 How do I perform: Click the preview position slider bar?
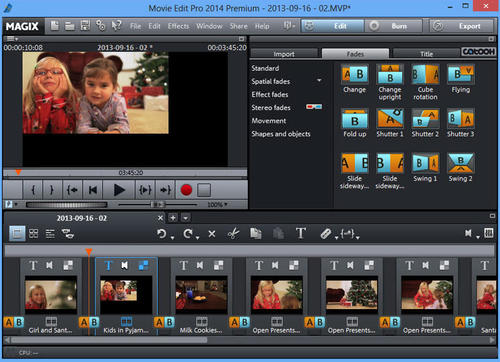[x=125, y=173]
